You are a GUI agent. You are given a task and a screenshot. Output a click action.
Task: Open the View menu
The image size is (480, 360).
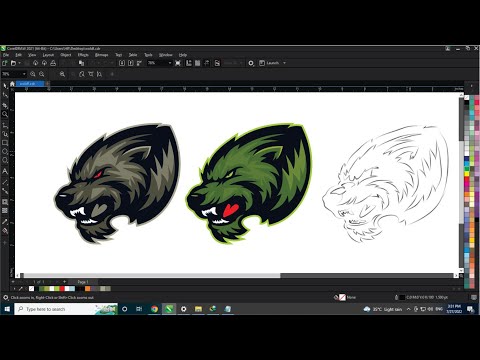pos(32,55)
